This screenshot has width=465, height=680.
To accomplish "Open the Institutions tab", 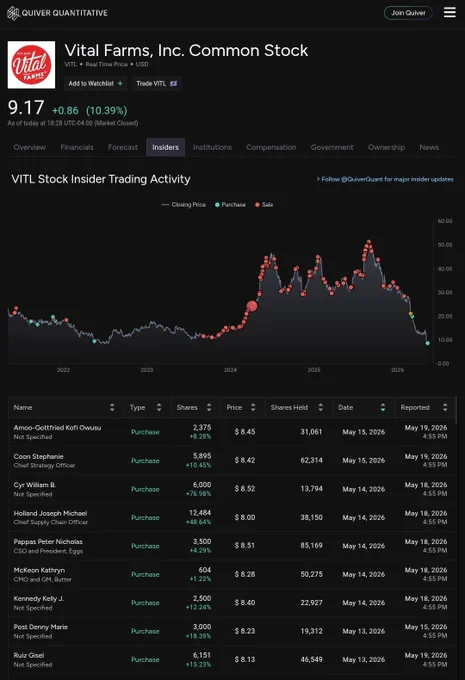I will tap(212, 147).
